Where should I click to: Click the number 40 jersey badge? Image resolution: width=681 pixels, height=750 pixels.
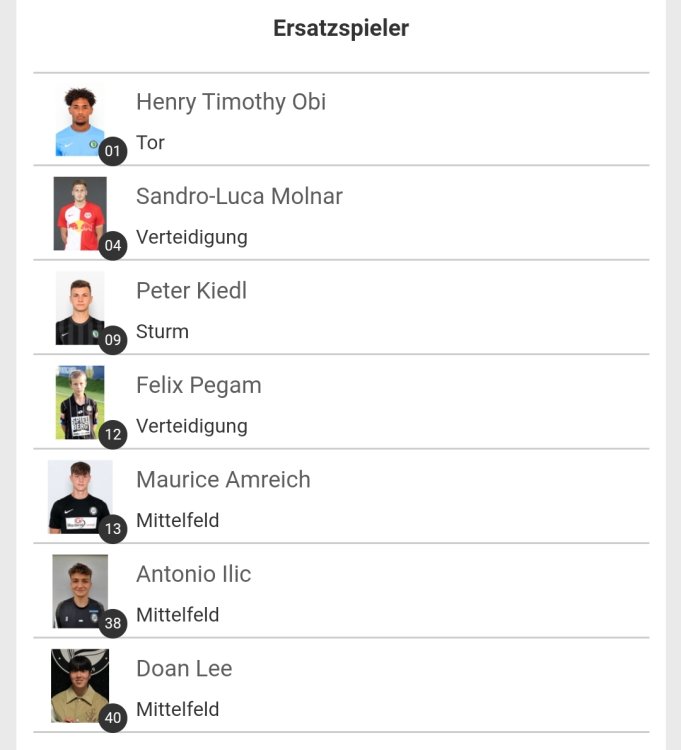click(x=113, y=717)
